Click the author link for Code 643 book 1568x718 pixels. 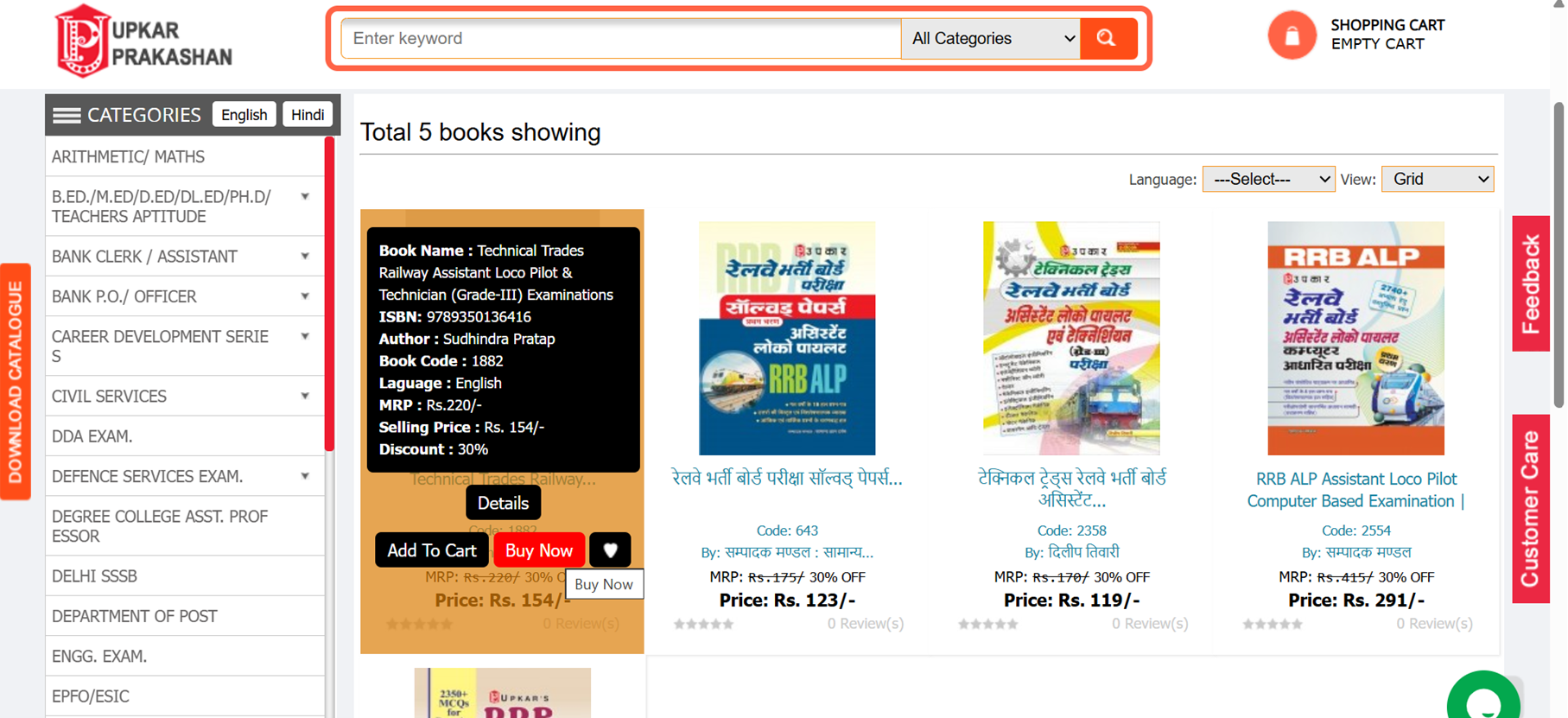[x=787, y=552]
